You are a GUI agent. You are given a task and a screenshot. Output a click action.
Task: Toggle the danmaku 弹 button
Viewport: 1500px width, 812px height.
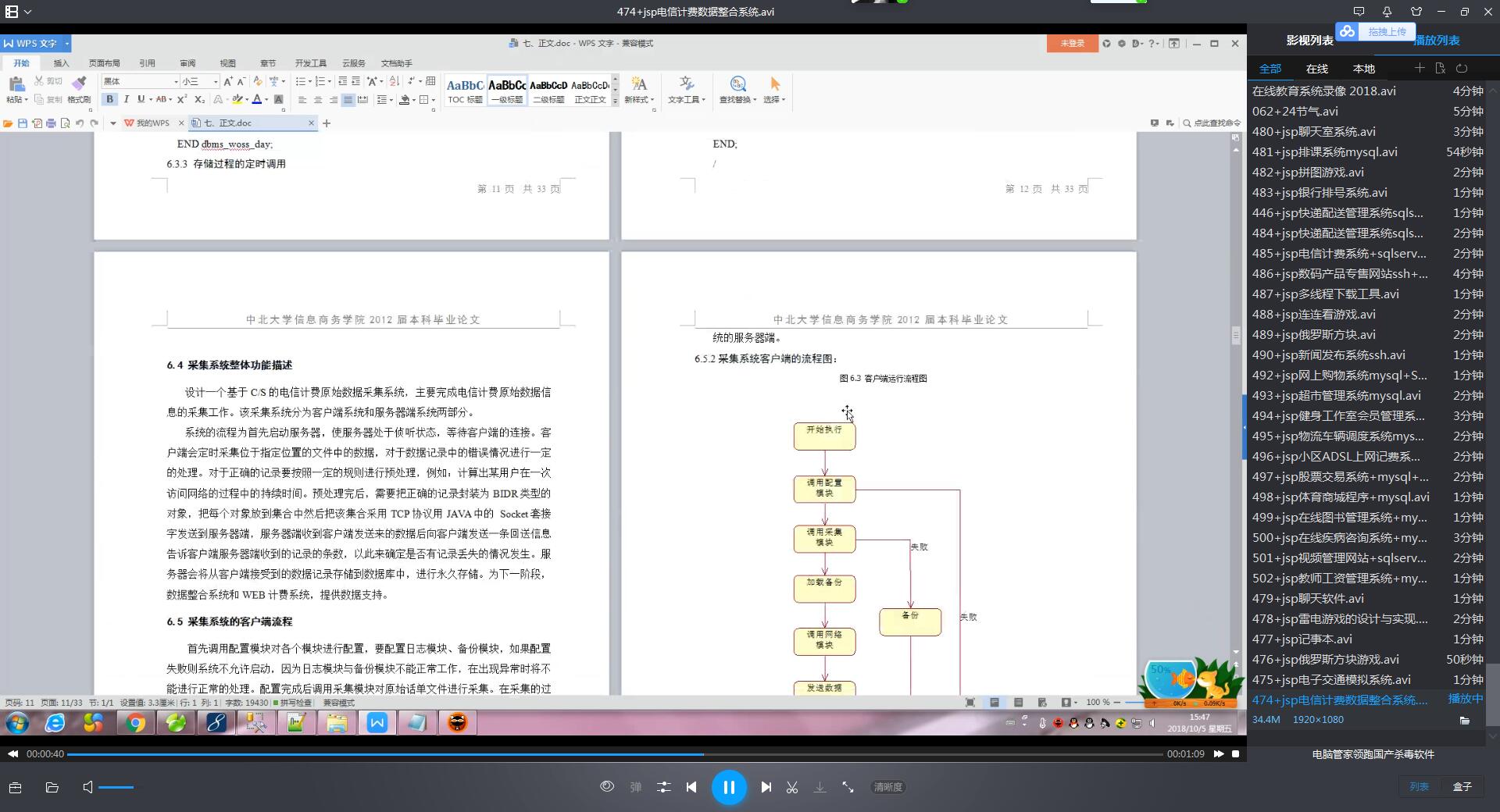[636, 787]
